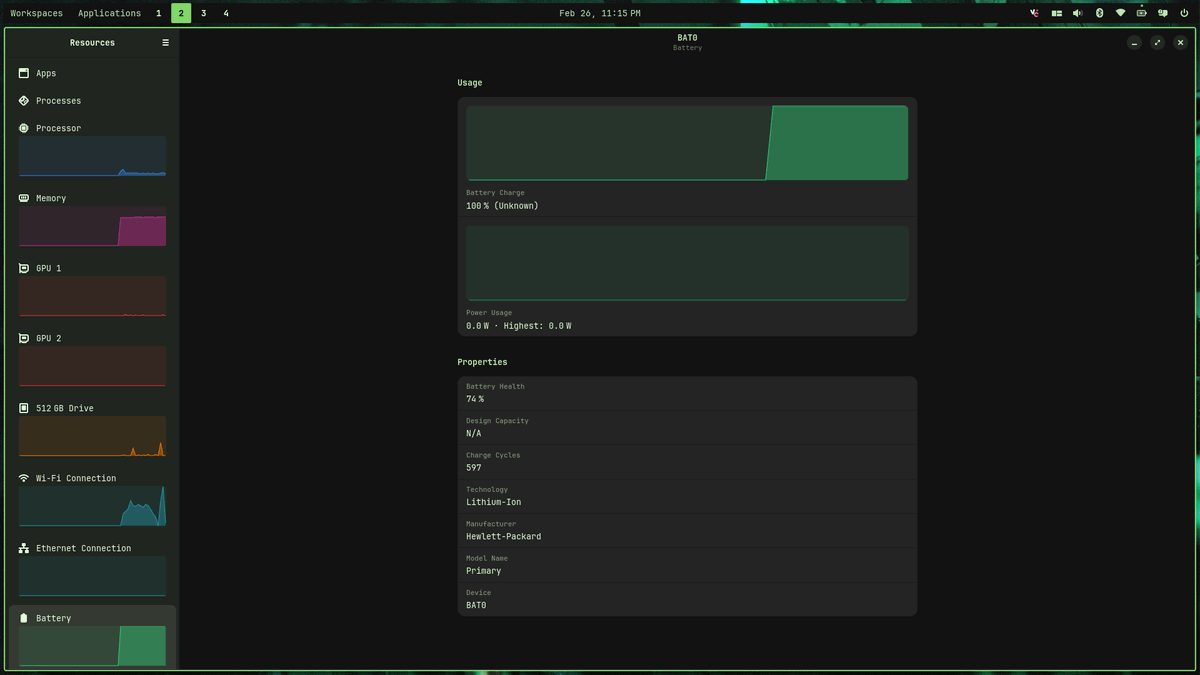
Task: Open the date and time calendar
Action: pyautogui.click(x=600, y=13)
